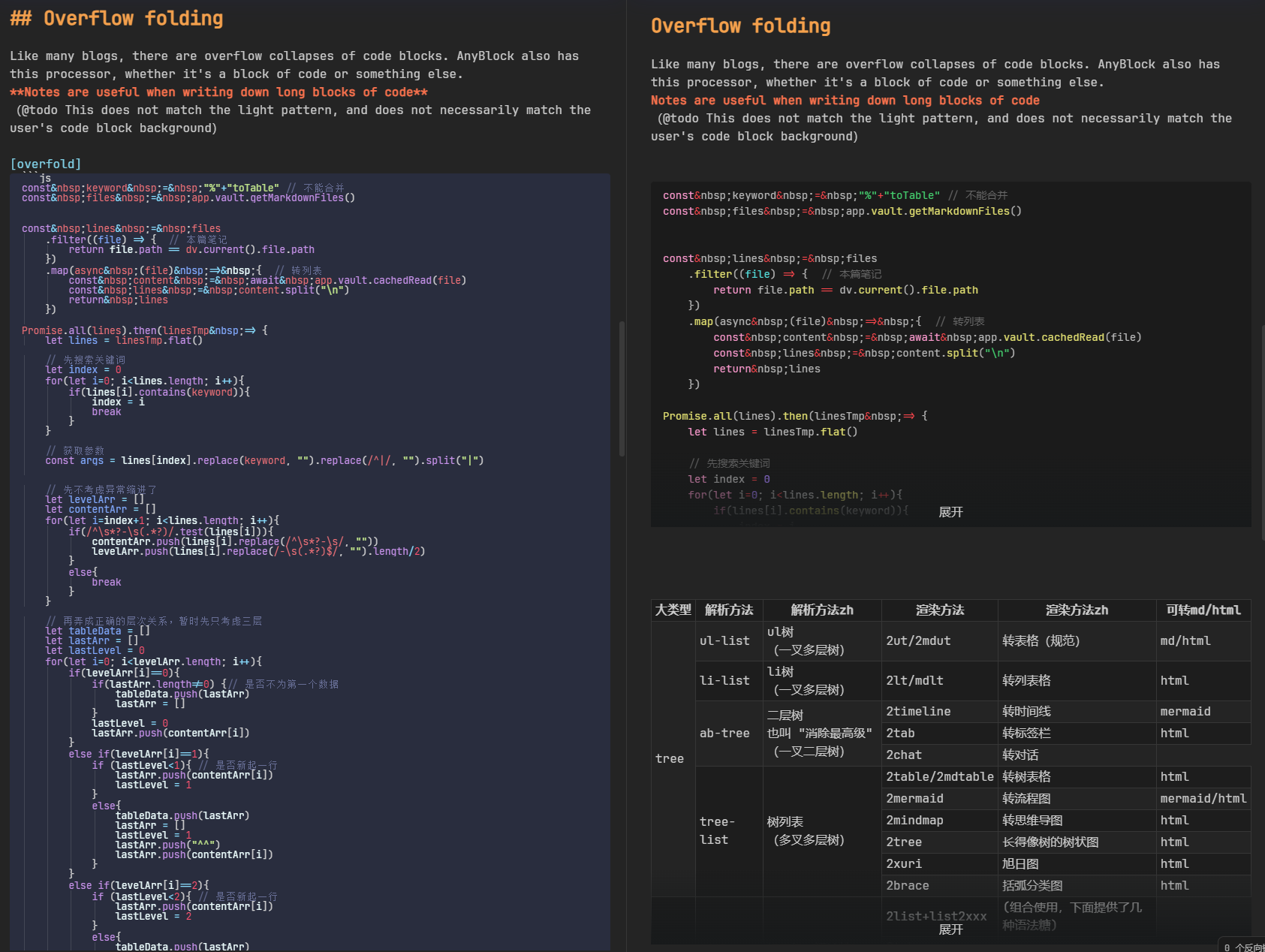This screenshot has width=1265, height=952.
Task: Click the rendered 'Overflow folding' preview heading
Action: click(x=740, y=26)
